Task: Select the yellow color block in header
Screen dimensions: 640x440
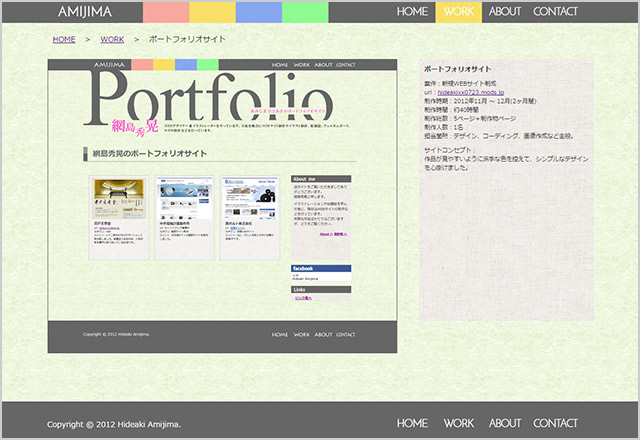Action: coord(212,12)
